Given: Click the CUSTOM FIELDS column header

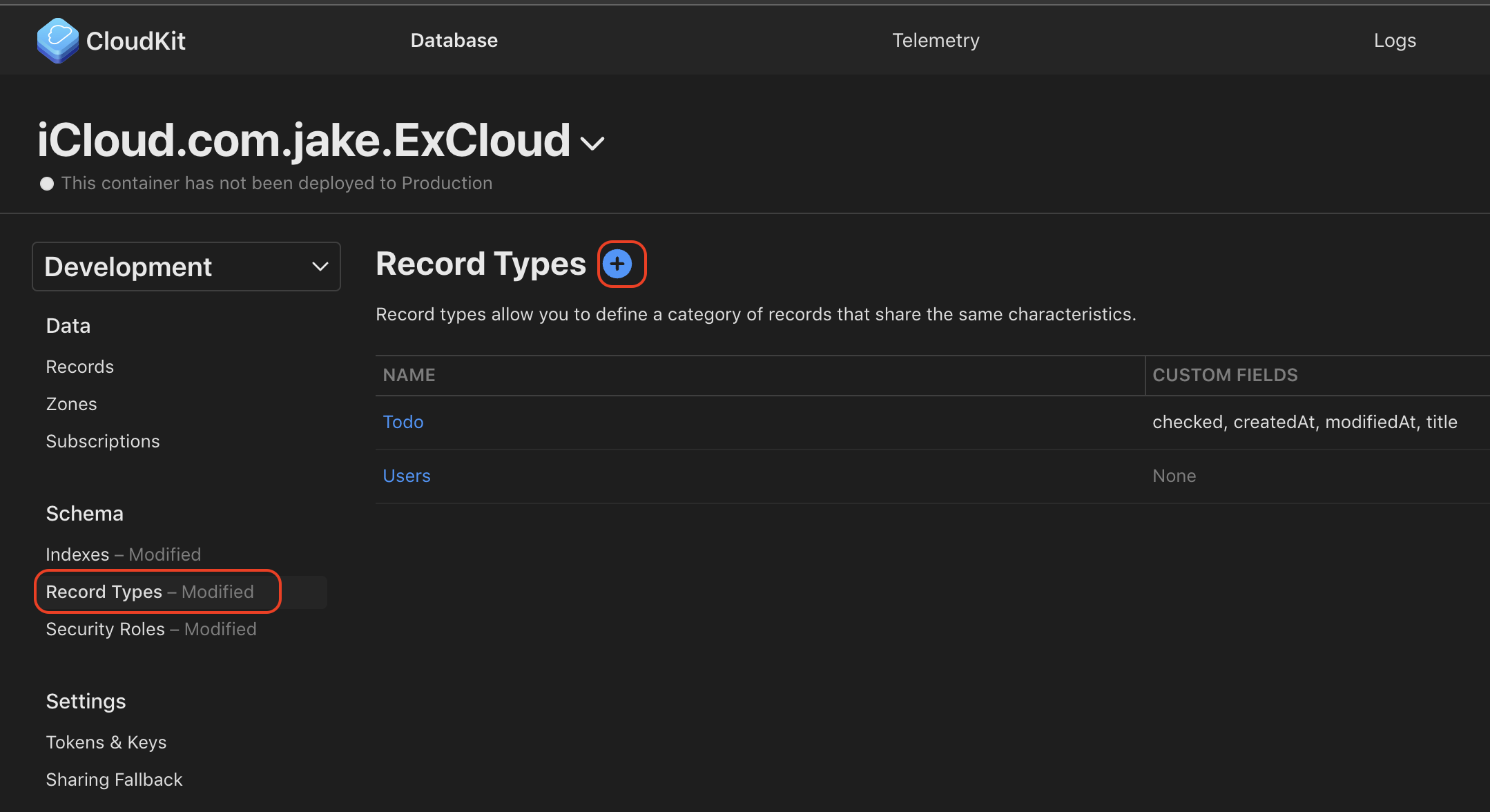Looking at the screenshot, I should click(x=1225, y=375).
